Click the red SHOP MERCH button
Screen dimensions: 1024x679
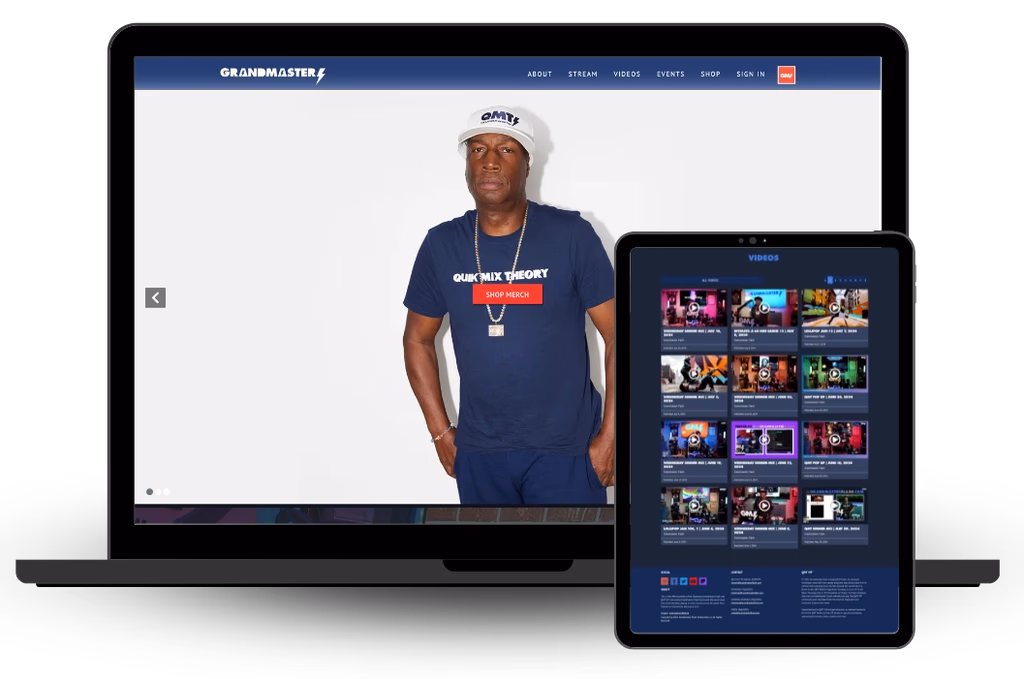[x=507, y=294]
